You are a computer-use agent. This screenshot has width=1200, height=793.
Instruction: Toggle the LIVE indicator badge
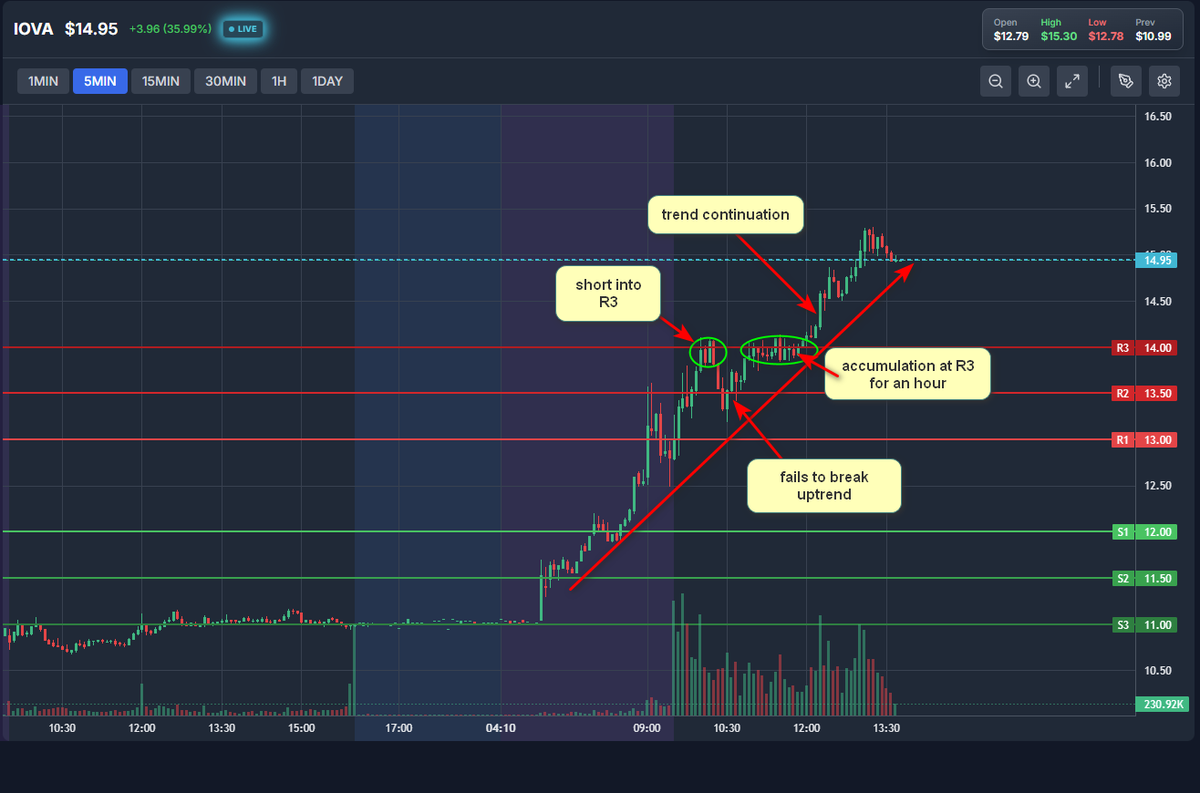pos(243,29)
